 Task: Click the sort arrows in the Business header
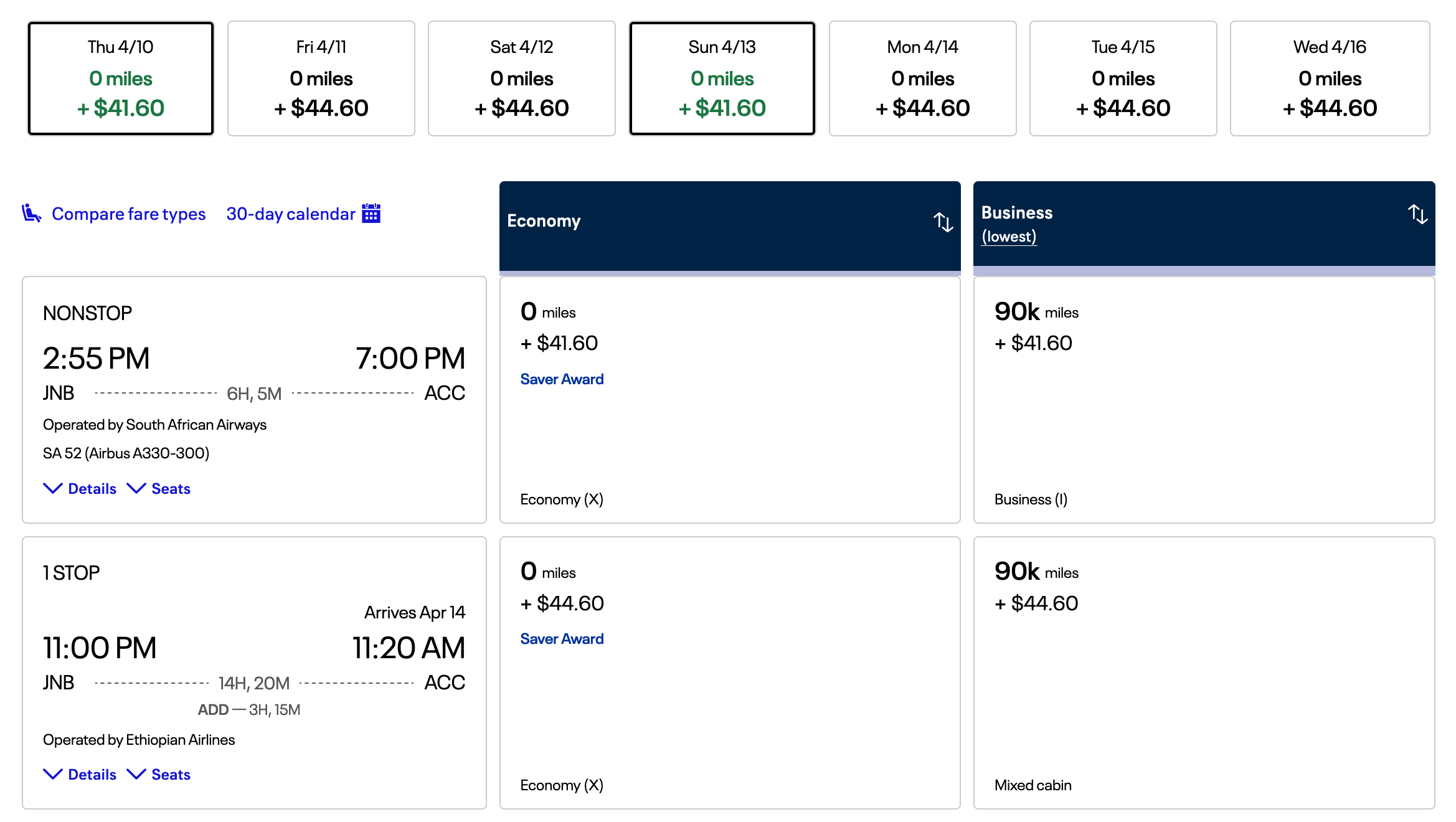pos(1418,215)
